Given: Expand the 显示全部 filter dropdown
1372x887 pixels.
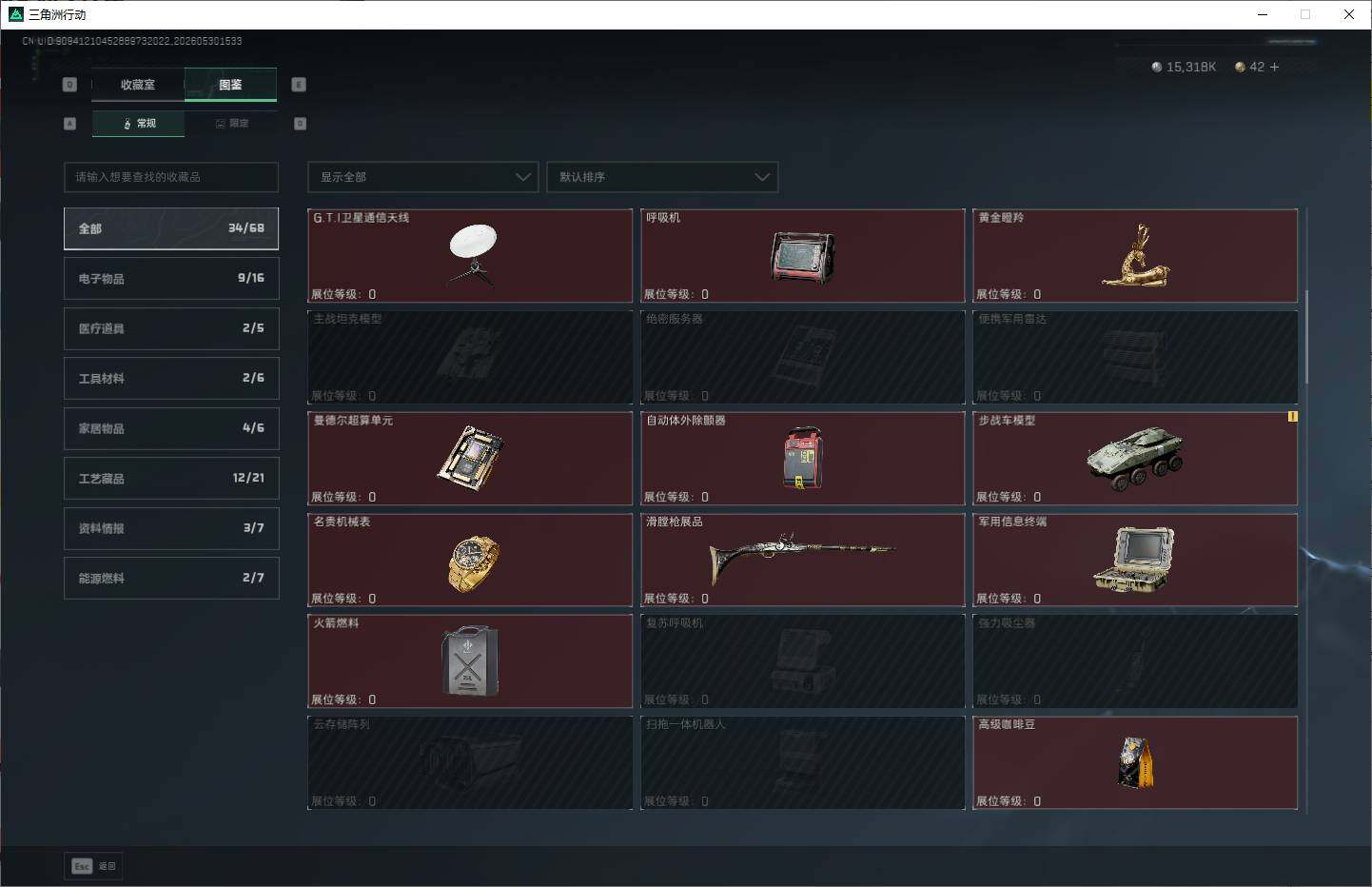Looking at the screenshot, I should click(423, 177).
